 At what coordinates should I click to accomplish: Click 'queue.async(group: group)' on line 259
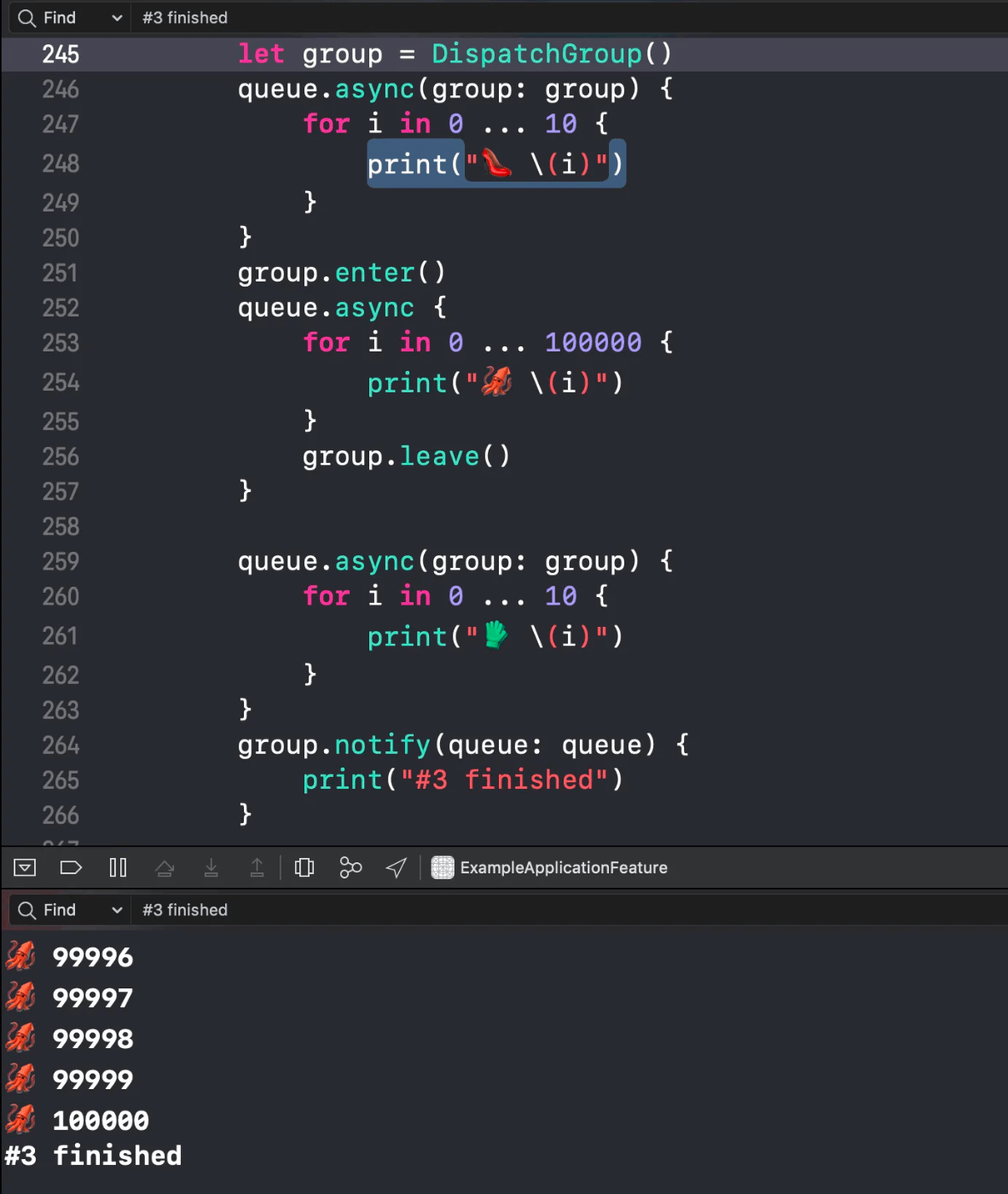(438, 561)
